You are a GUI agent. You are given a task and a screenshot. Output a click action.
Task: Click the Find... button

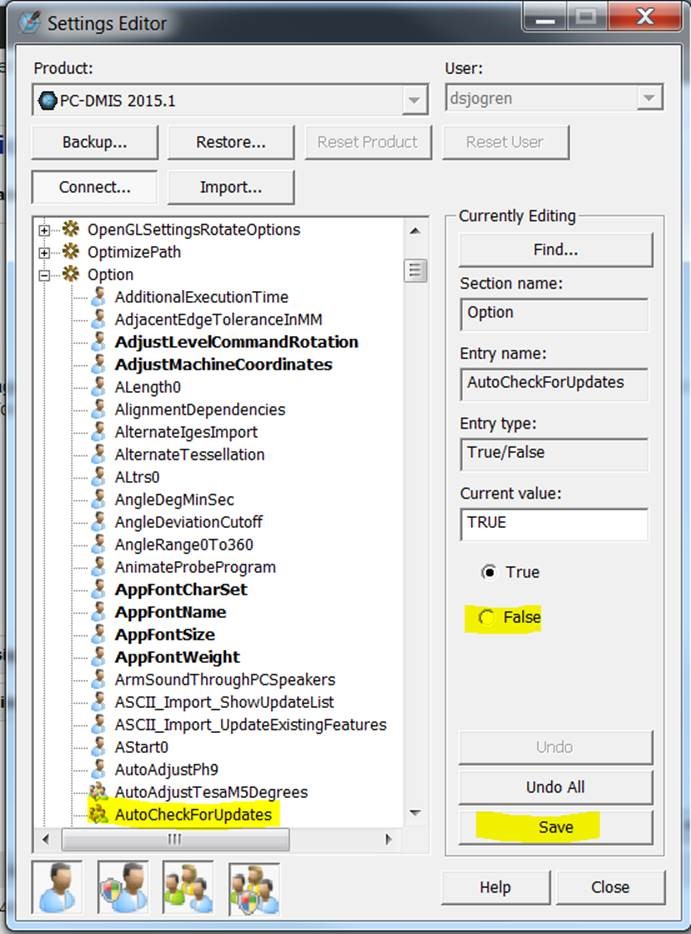(x=556, y=249)
